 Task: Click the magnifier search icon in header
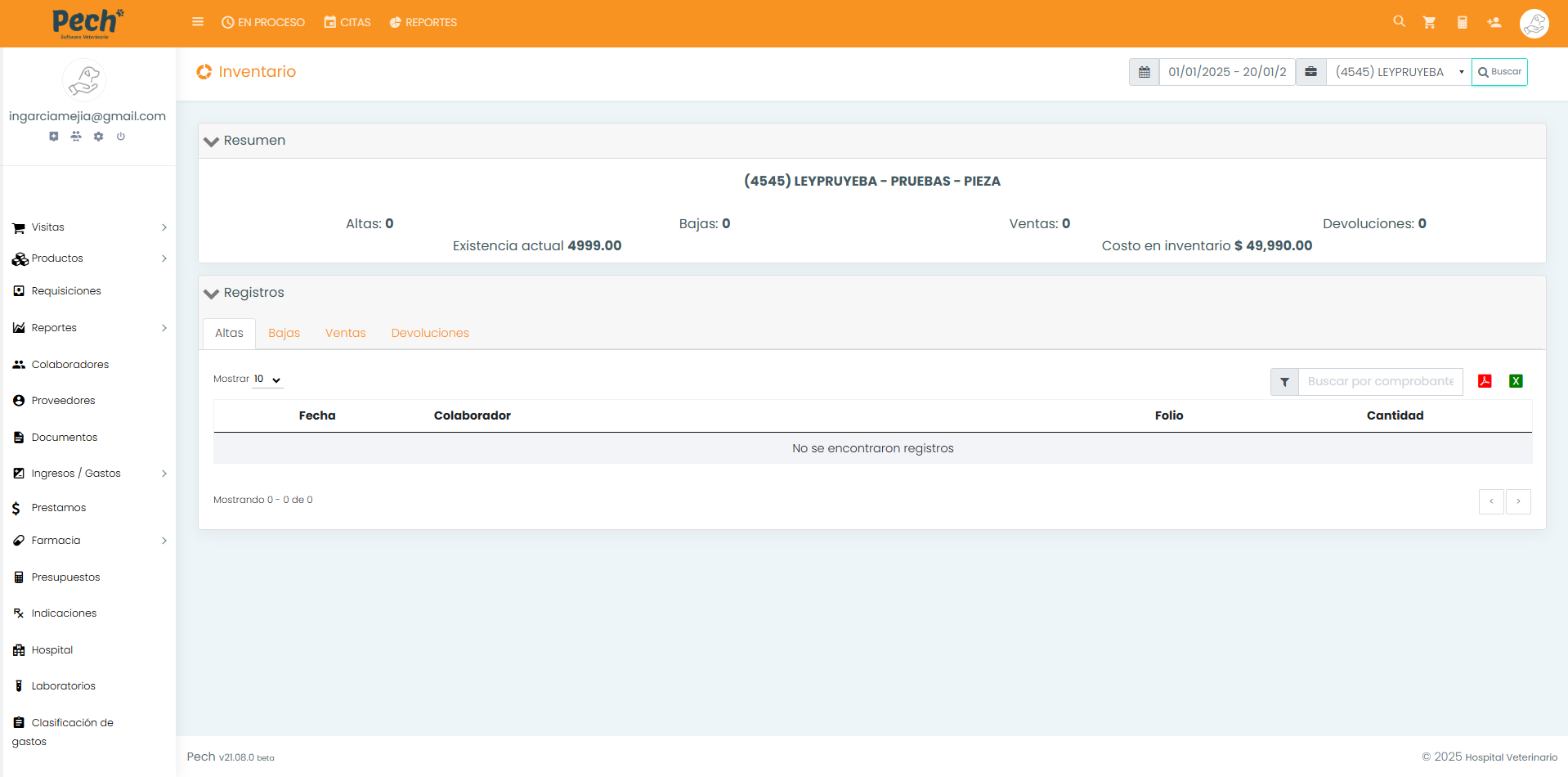[1399, 21]
